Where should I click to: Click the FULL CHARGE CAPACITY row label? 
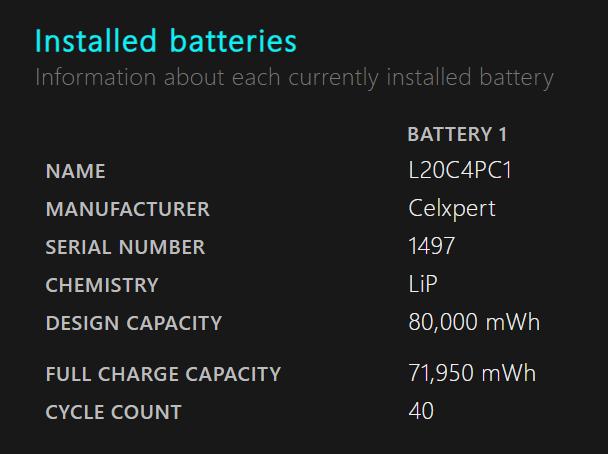[x=163, y=375]
